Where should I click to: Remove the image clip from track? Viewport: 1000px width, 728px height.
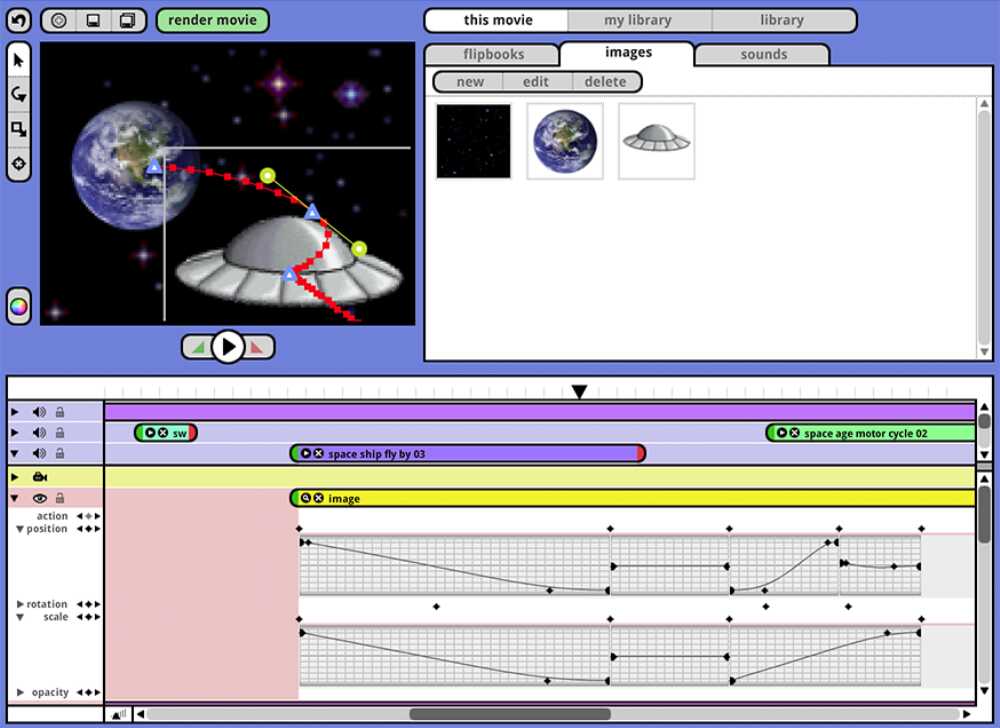coord(319,498)
